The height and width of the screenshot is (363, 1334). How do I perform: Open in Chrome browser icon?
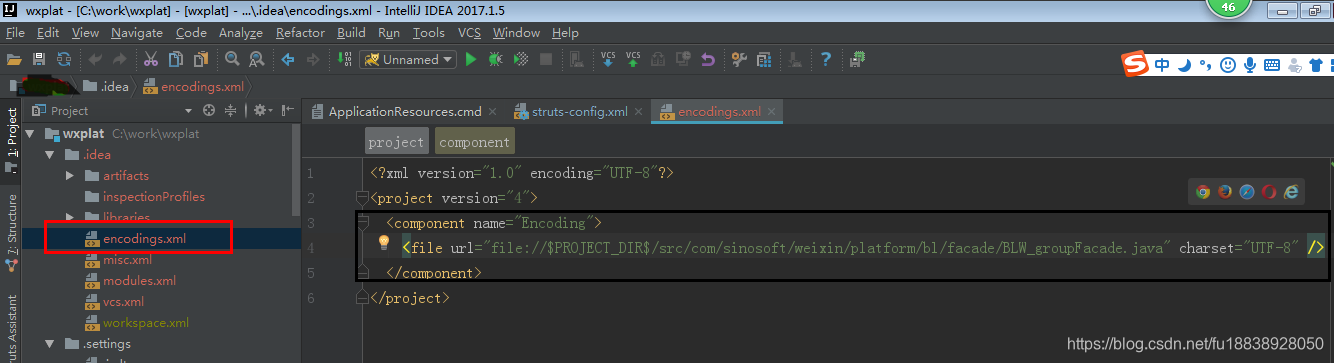(1202, 191)
